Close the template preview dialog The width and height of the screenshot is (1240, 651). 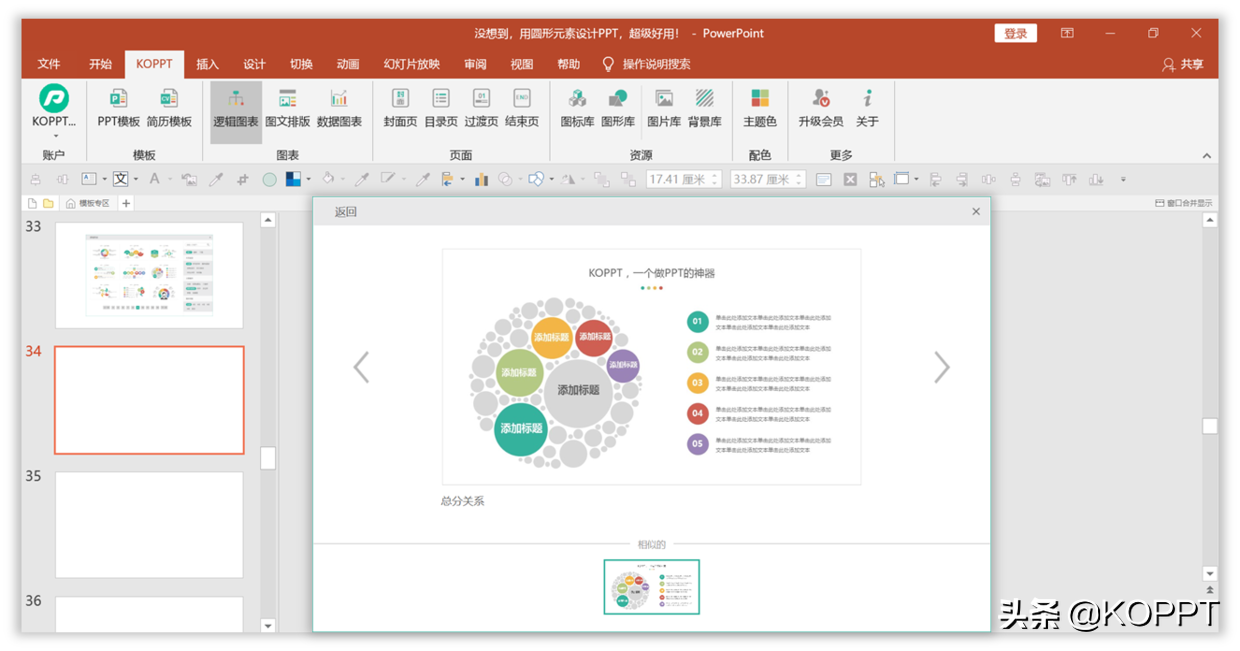pos(976,212)
